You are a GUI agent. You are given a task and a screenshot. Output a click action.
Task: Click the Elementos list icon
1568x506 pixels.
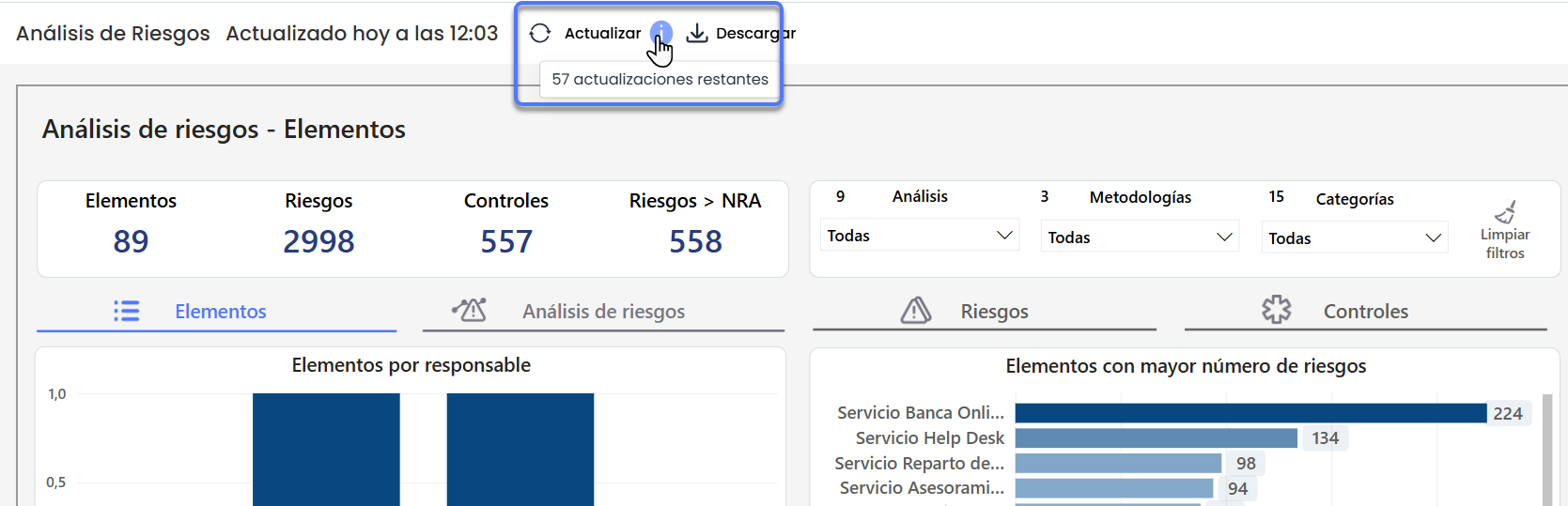pyautogui.click(x=127, y=312)
